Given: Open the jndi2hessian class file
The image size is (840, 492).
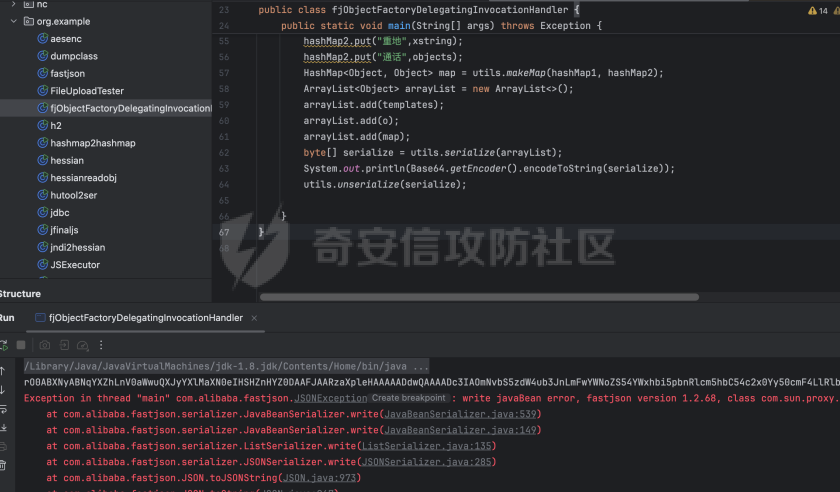Looking at the screenshot, I should click(x=78, y=248).
